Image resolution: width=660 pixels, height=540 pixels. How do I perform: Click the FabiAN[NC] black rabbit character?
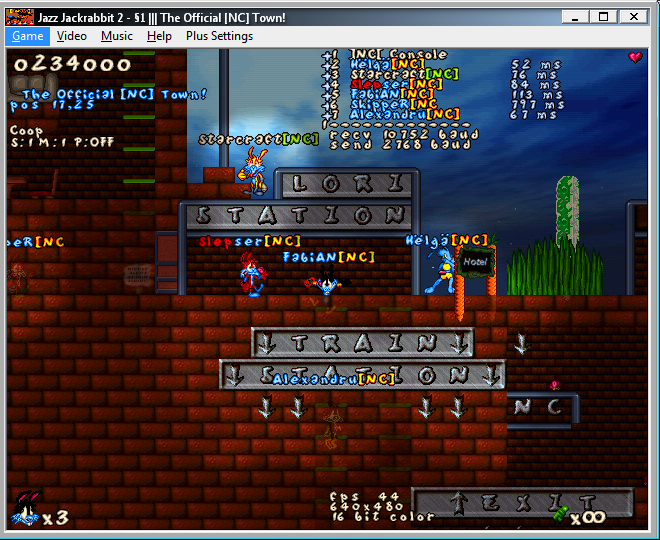pos(327,281)
